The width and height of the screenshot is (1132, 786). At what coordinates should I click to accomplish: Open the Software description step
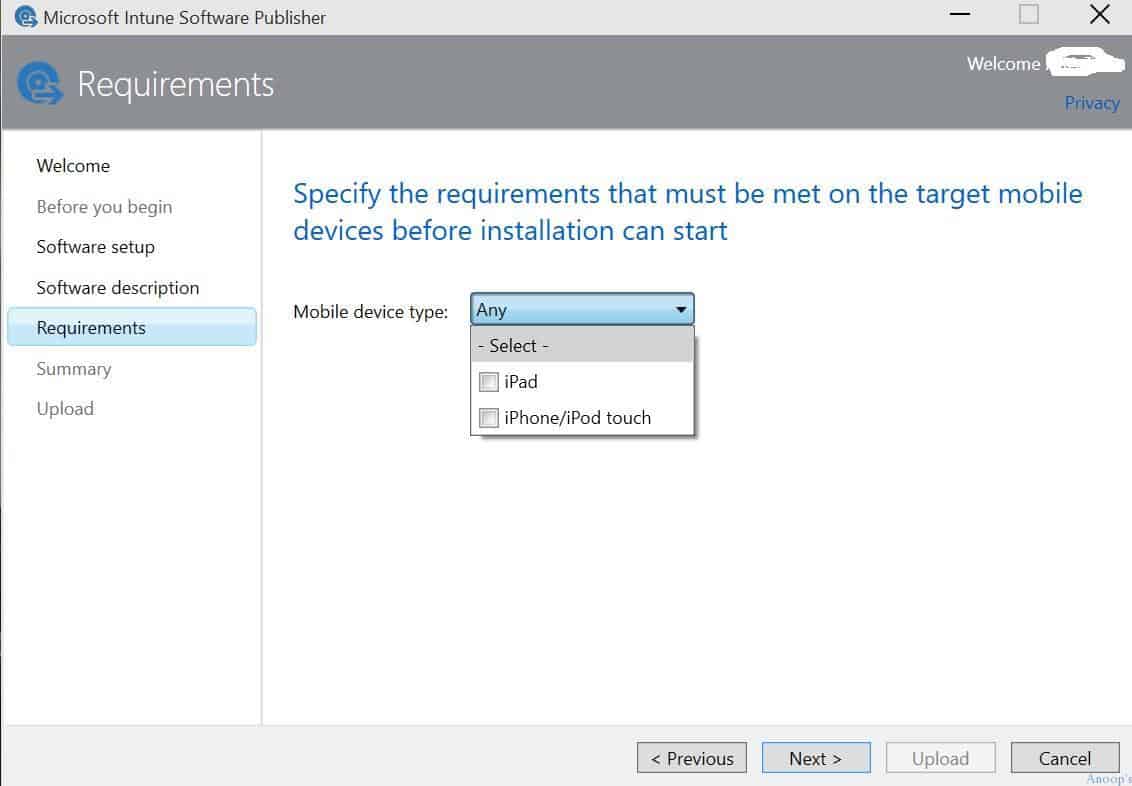click(118, 288)
